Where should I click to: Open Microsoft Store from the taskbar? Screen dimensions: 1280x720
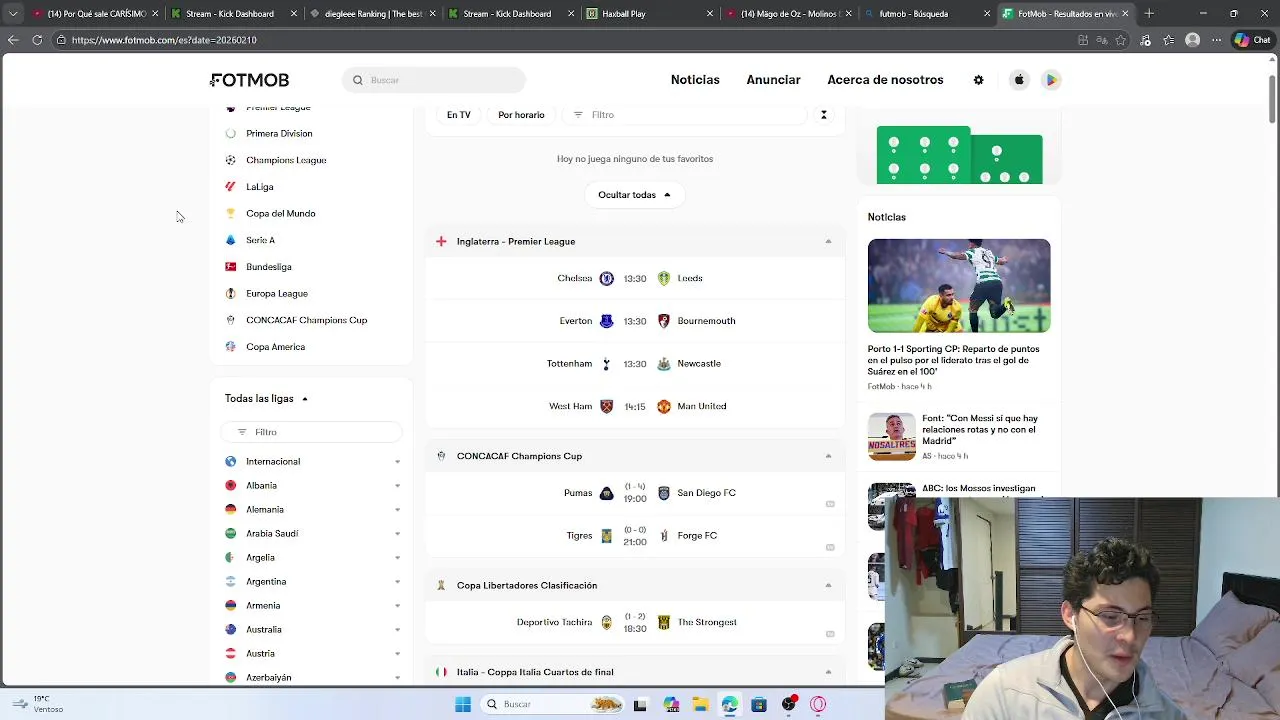tap(759, 704)
